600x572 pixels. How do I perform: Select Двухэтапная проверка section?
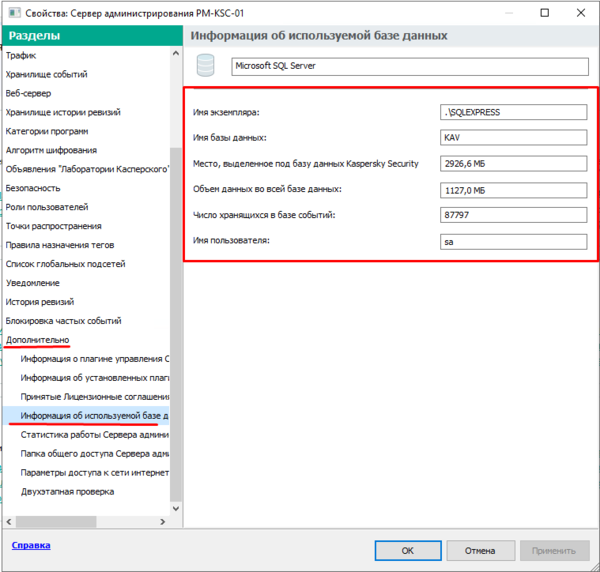pos(67,492)
